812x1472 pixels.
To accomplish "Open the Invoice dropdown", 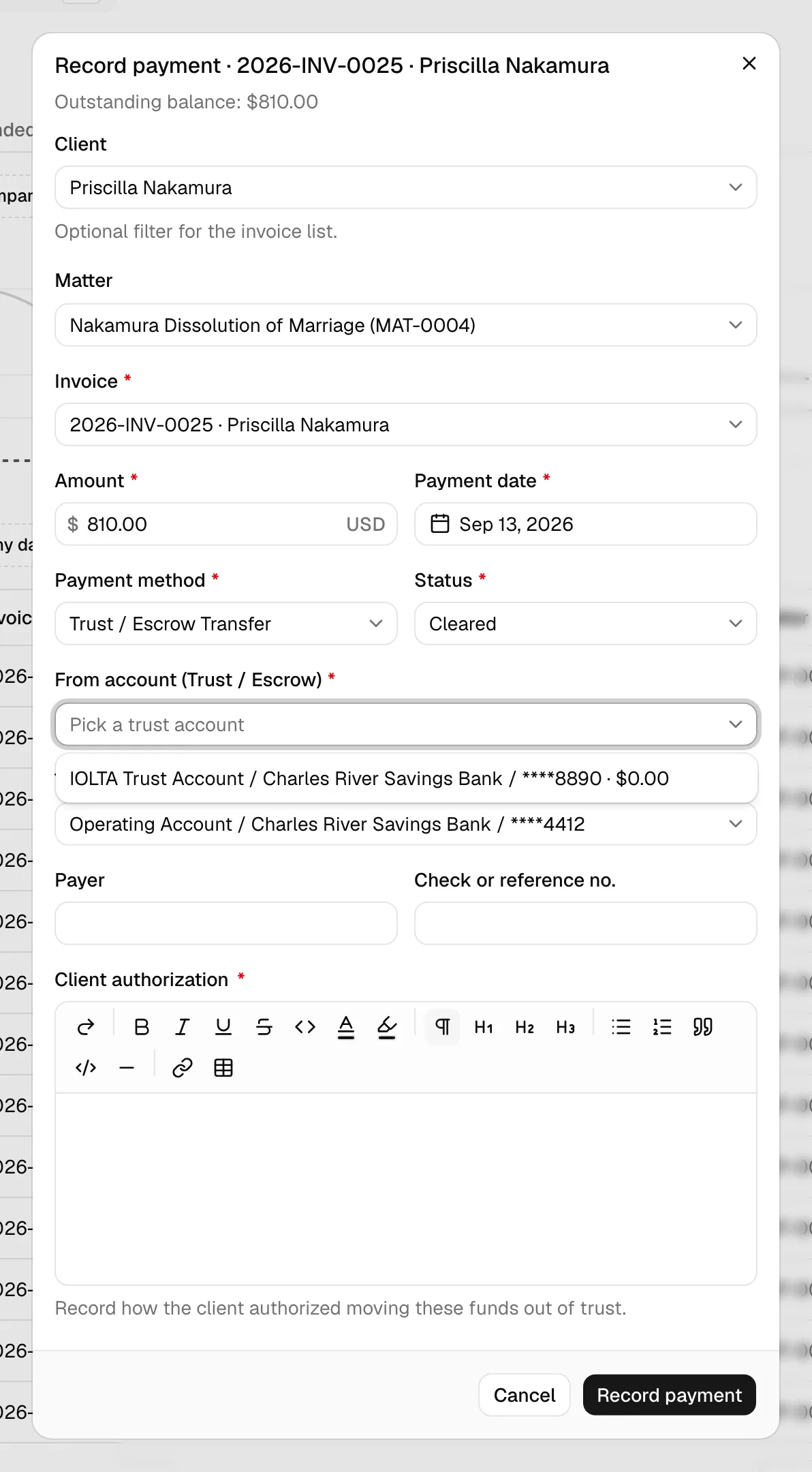I will coord(406,425).
